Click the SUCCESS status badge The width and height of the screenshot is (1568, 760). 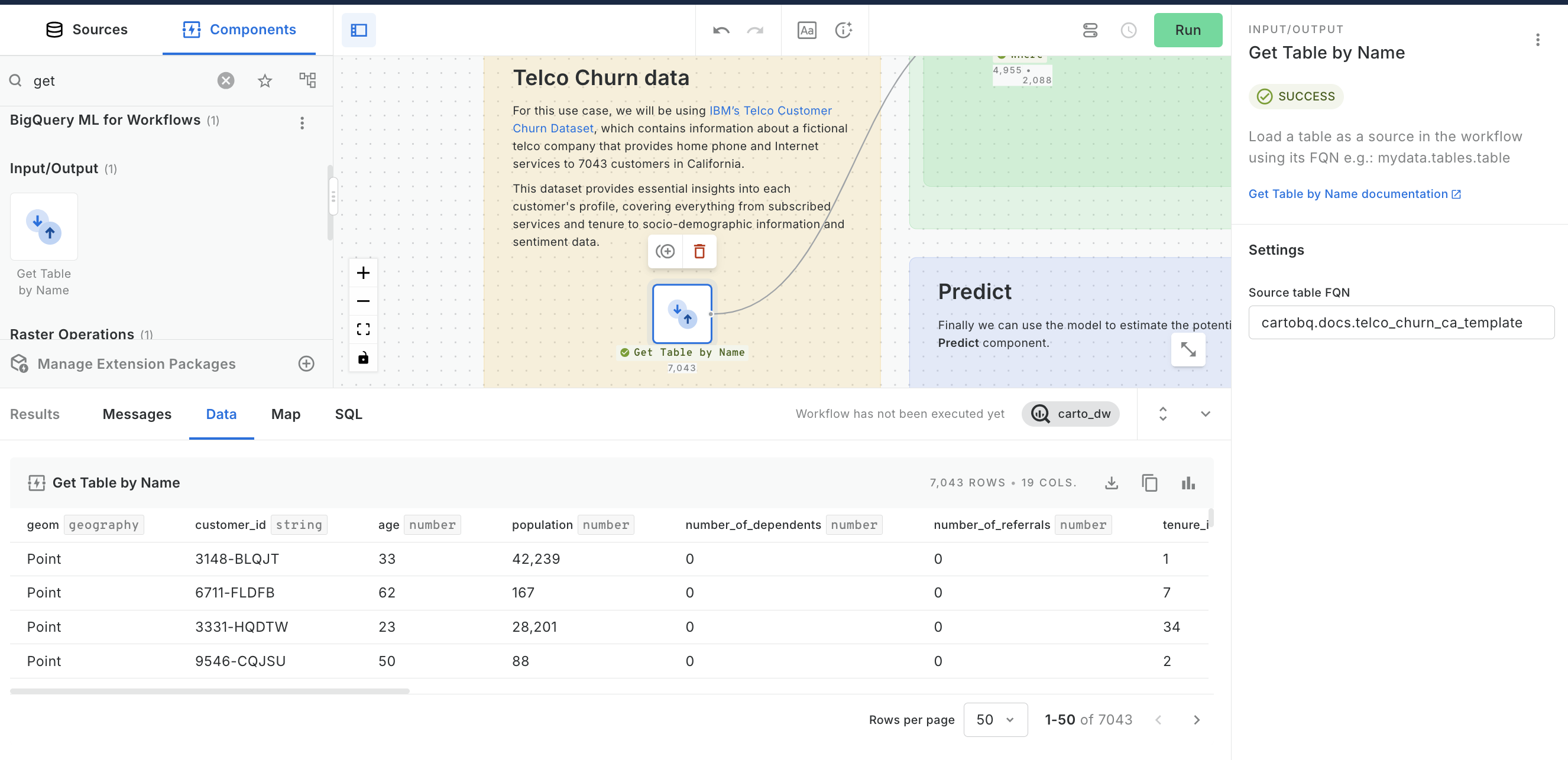1296,96
